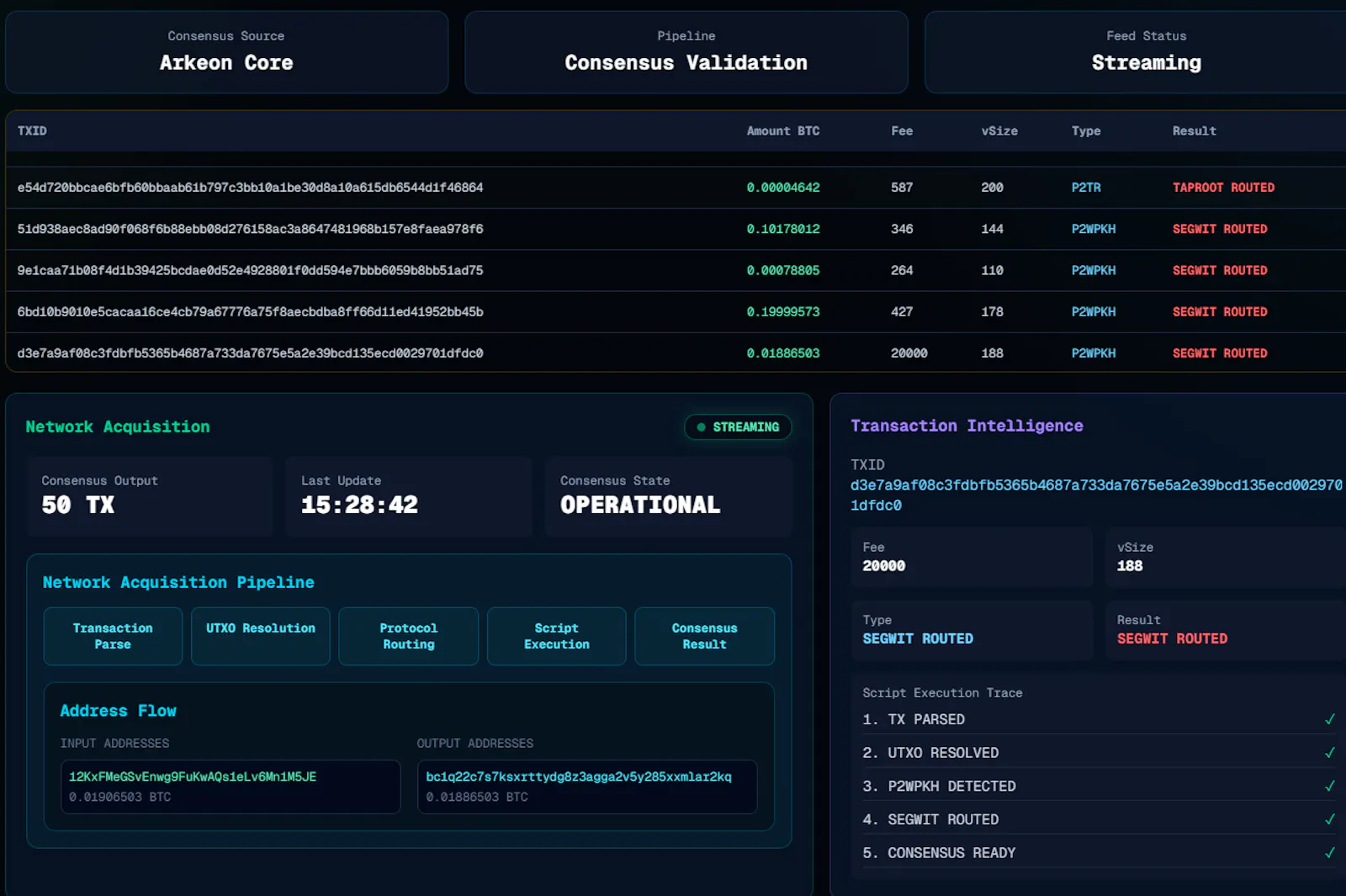This screenshot has width=1346, height=896.
Task: Click the Transaction Intelligence heading
Action: 967,426
